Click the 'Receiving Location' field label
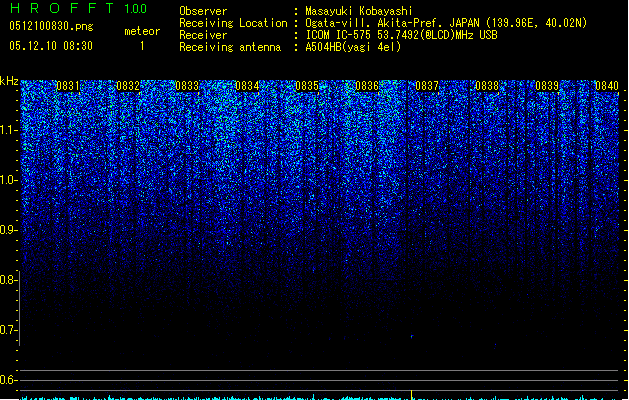This screenshot has height=400, width=629. pyautogui.click(x=233, y=23)
